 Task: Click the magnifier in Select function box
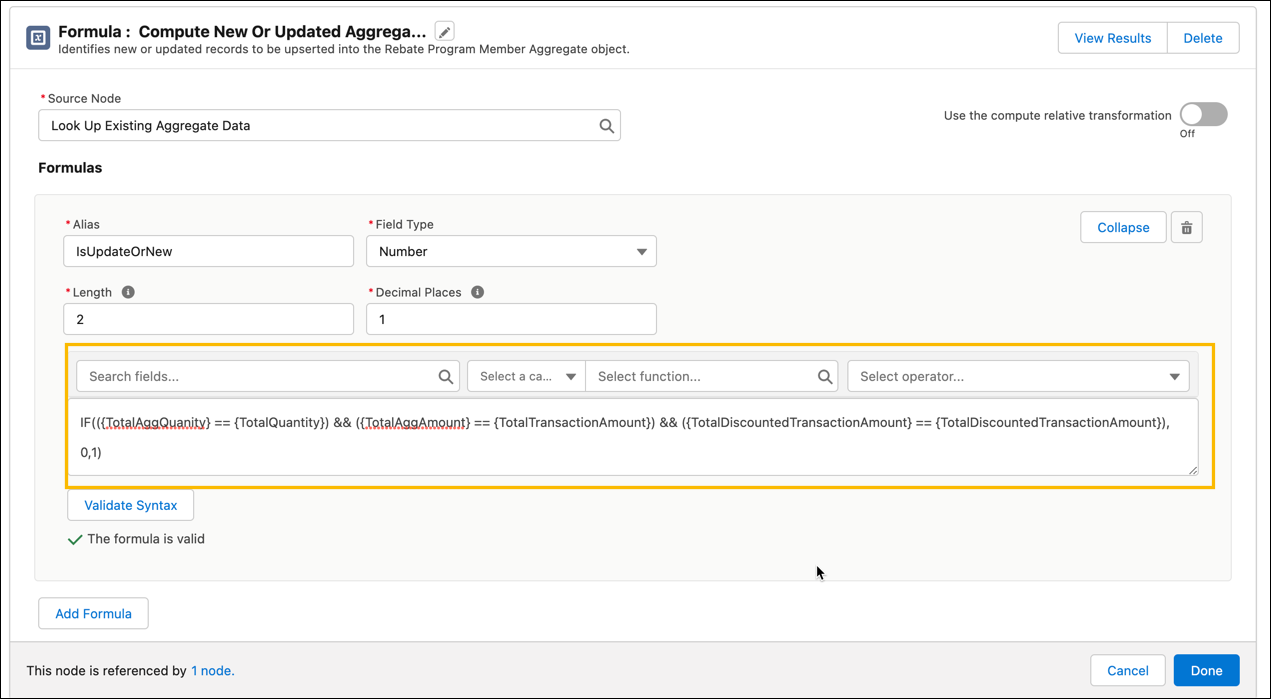pos(824,376)
